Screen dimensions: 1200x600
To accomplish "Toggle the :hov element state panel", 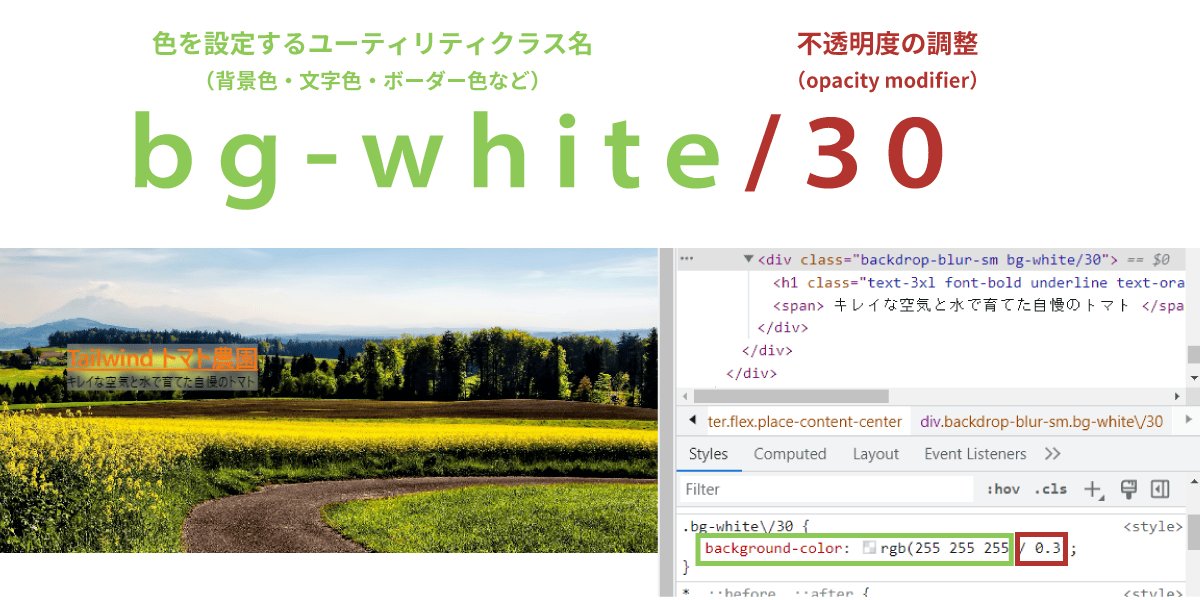I will (x=1003, y=489).
